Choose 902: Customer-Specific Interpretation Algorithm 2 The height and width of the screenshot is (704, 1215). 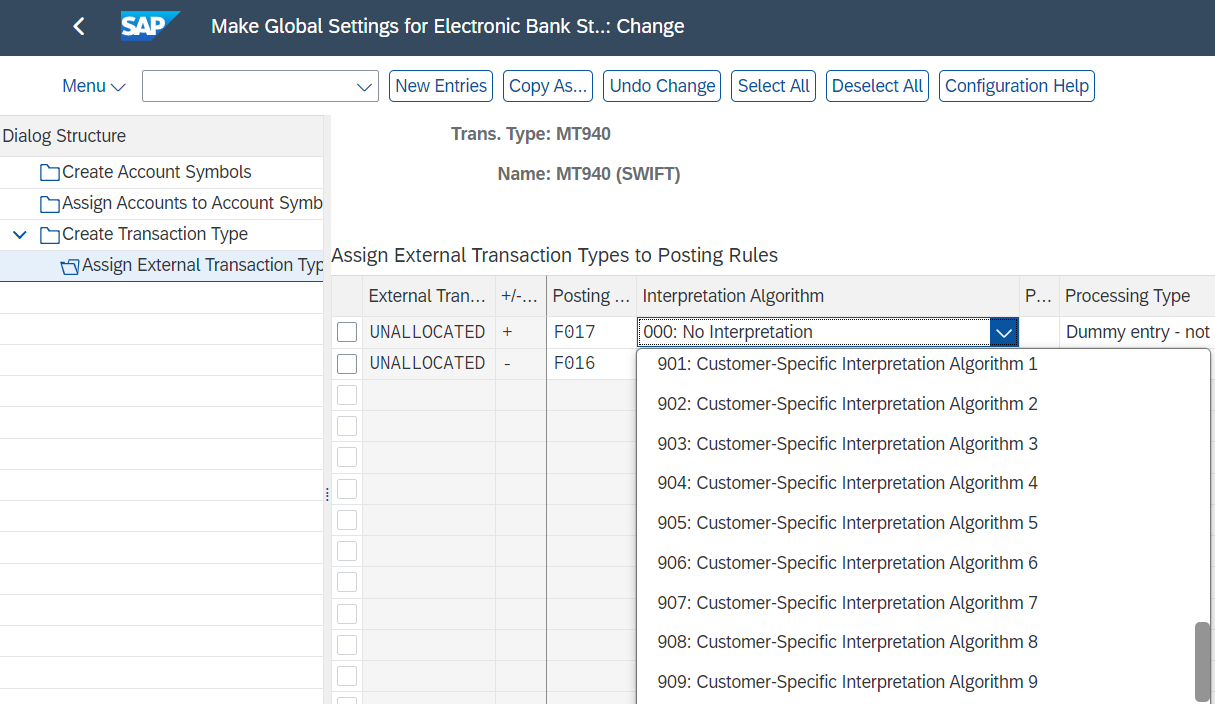[847, 404]
